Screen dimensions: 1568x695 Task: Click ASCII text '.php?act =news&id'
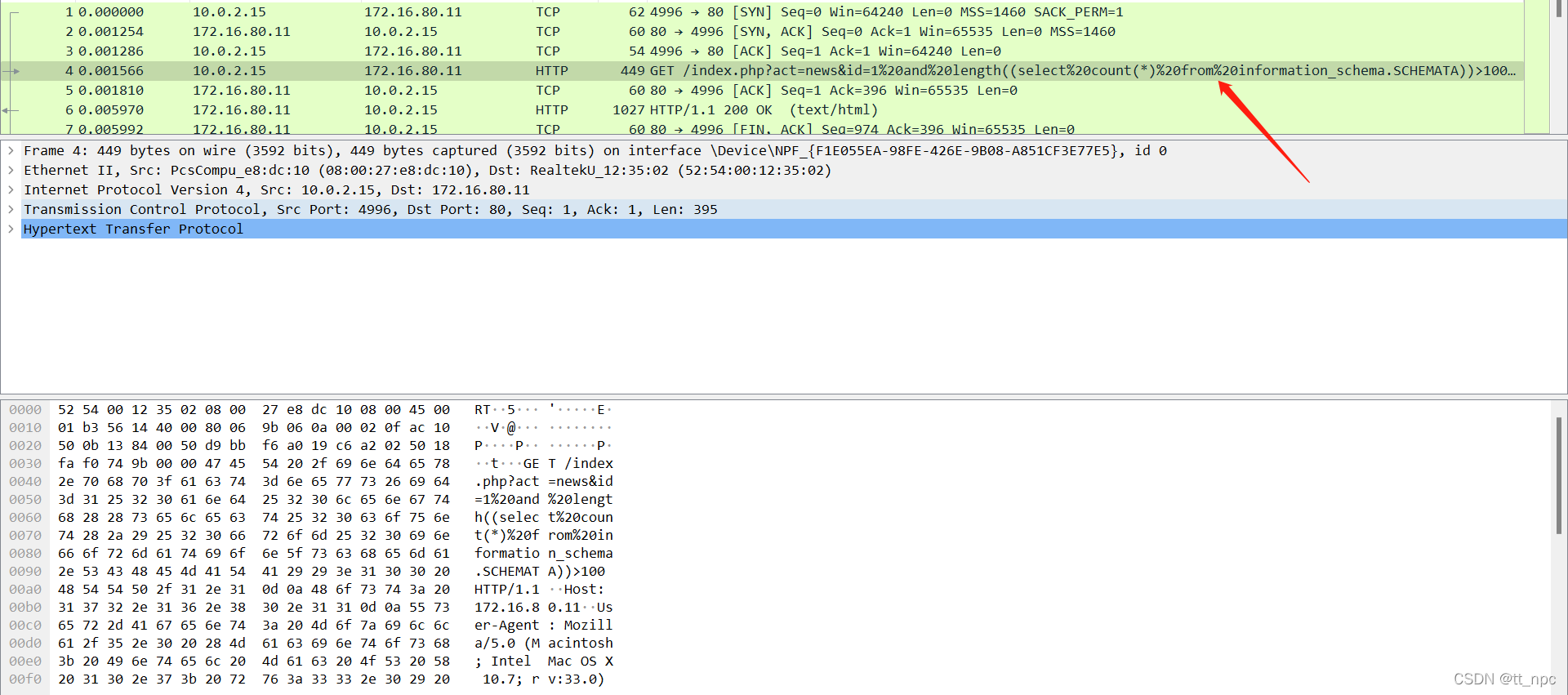(x=544, y=481)
